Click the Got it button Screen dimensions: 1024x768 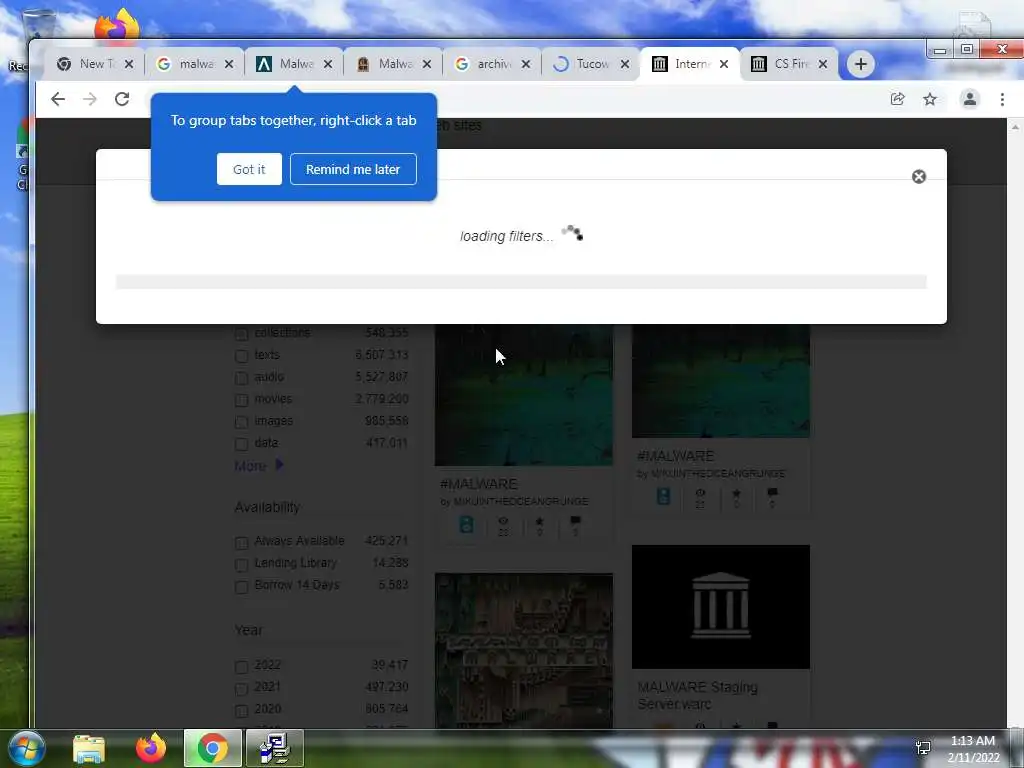[249, 169]
